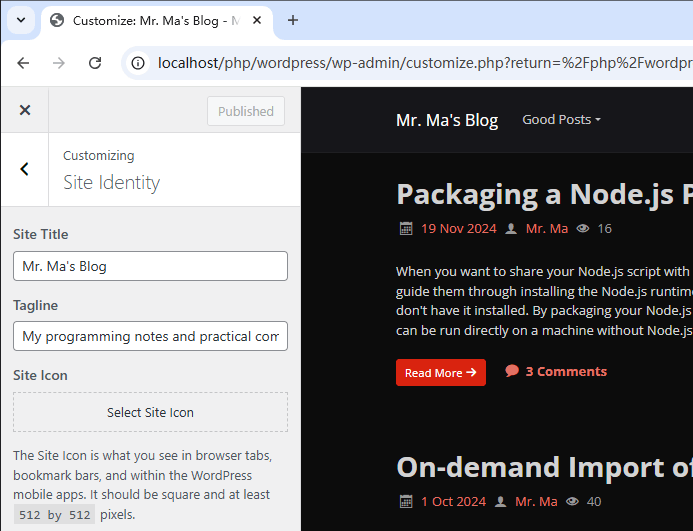Choose Select Site Icon
Viewport: 693px width, 531px height.
click(x=150, y=412)
